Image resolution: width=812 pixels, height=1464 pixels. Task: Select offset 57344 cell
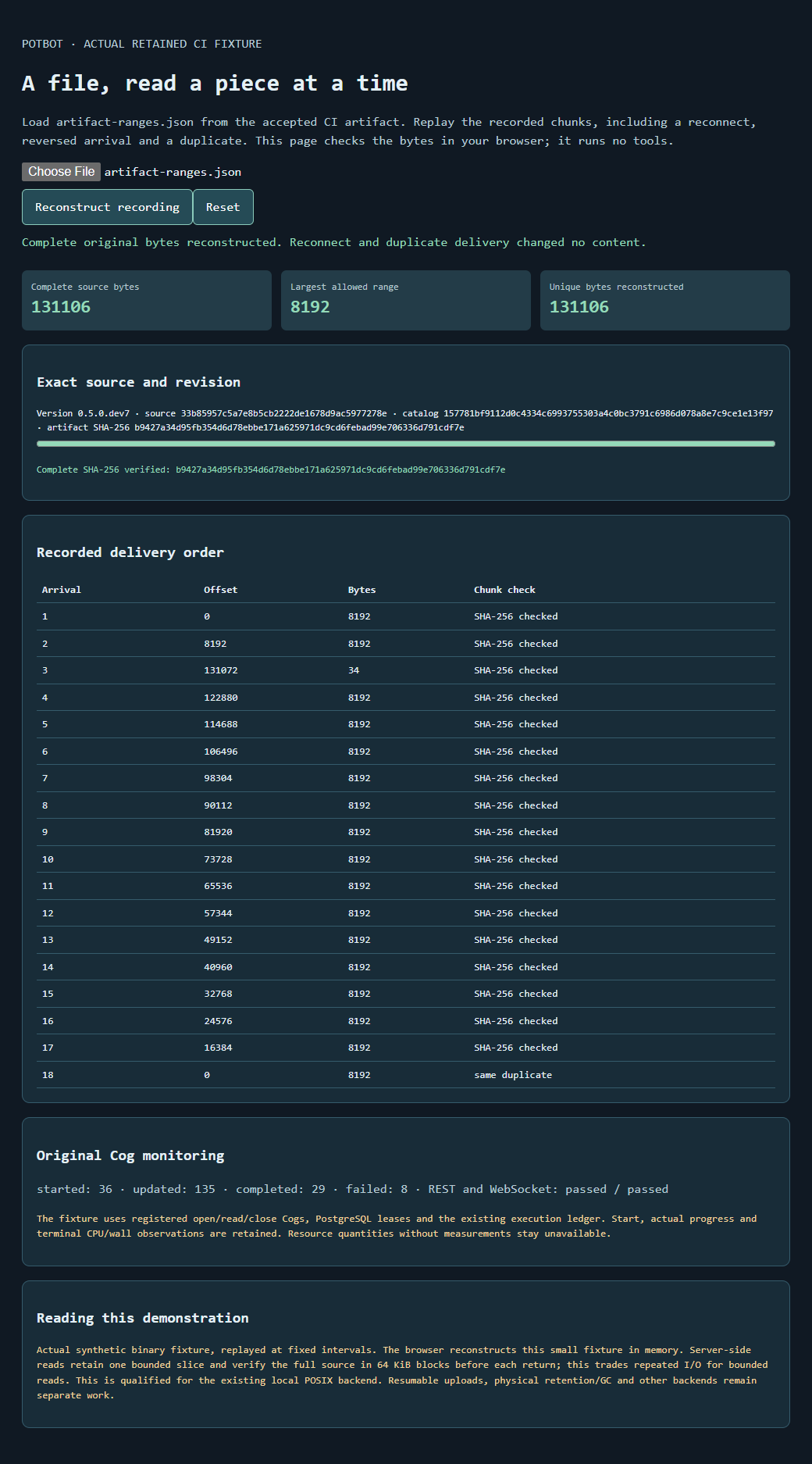tap(218, 913)
